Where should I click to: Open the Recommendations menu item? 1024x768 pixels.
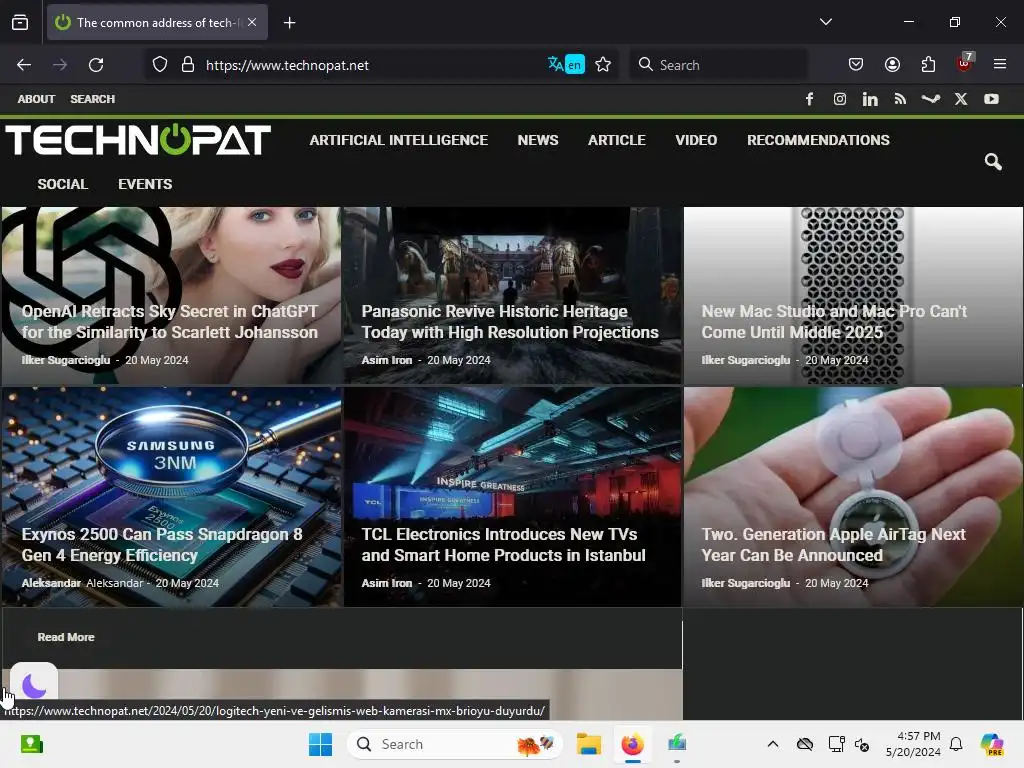(x=818, y=140)
